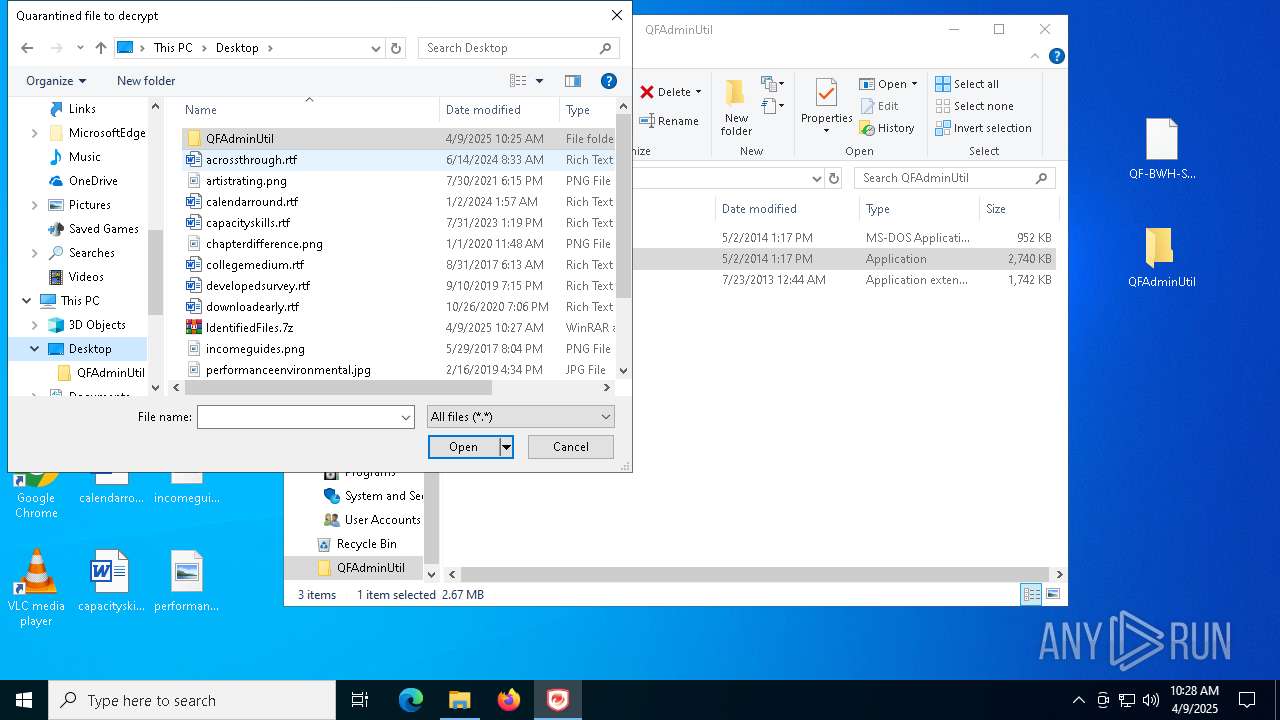Click the Search QFAdminUtil box
The image size is (1280, 720).
(x=955, y=178)
